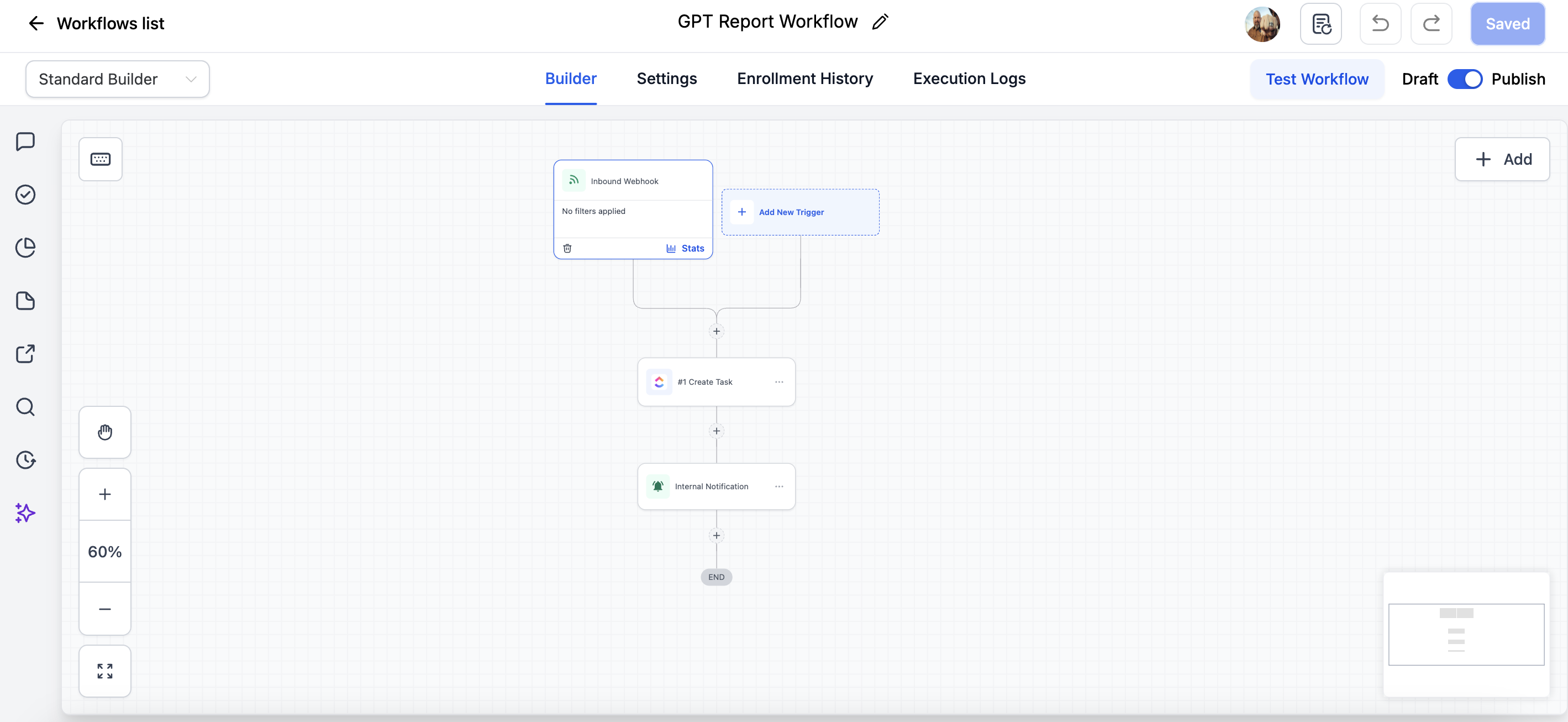This screenshot has height=722, width=1568.
Task: Click the minimap overview thumbnail
Action: pyautogui.click(x=1466, y=634)
